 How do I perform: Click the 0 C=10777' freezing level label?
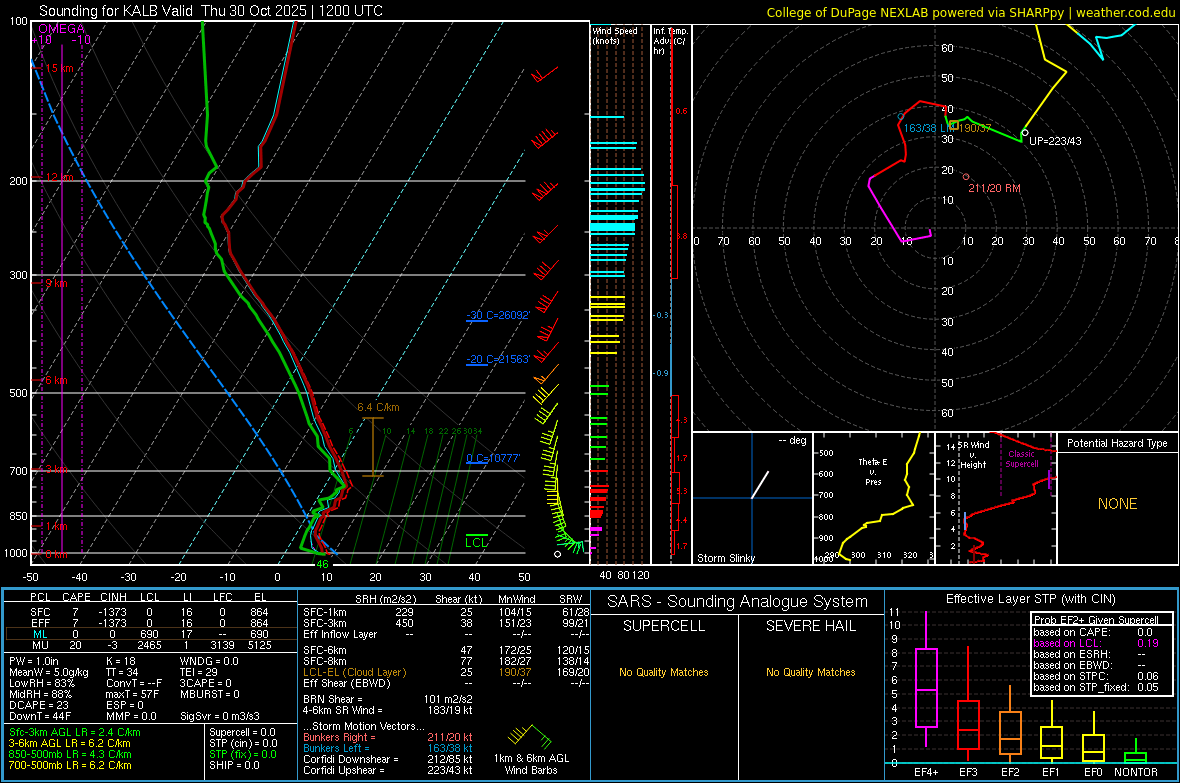[493, 458]
